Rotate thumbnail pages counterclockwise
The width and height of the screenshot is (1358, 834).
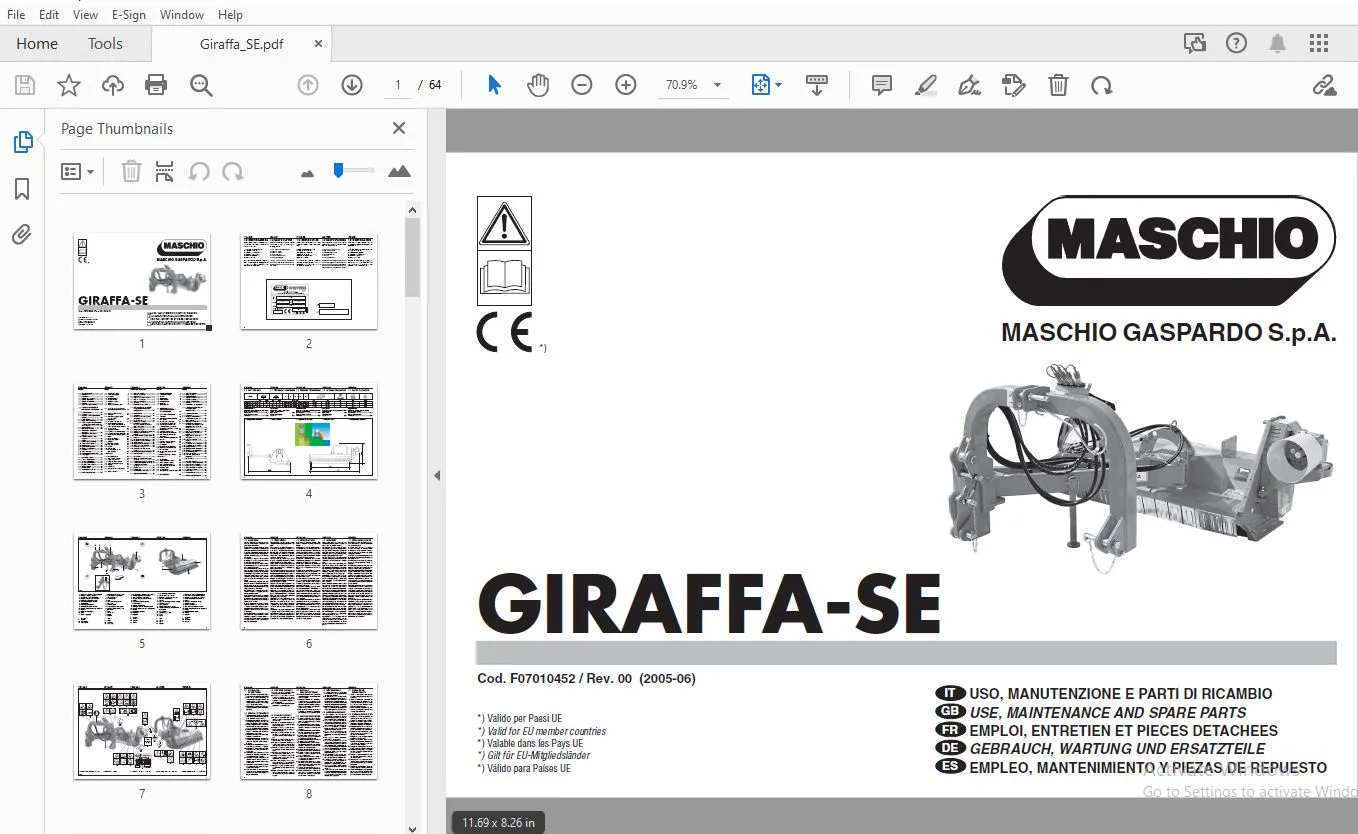199,171
